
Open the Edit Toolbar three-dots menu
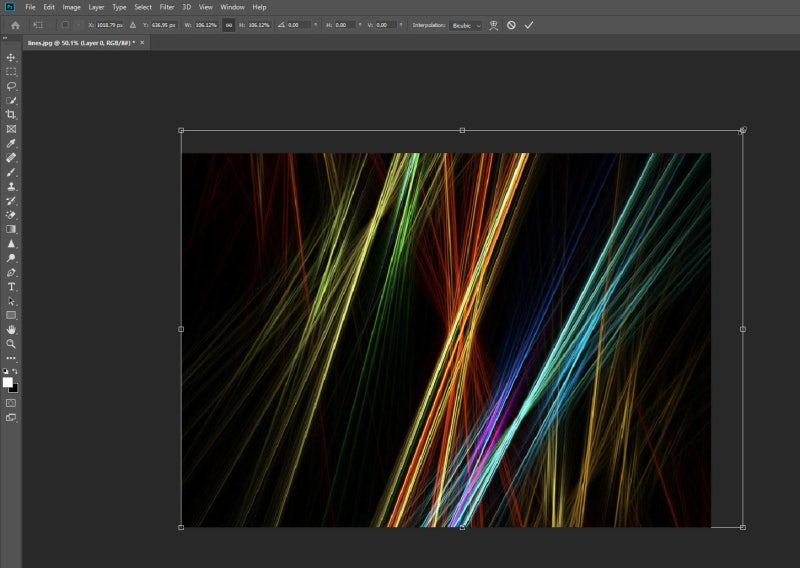click(x=11, y=358)
